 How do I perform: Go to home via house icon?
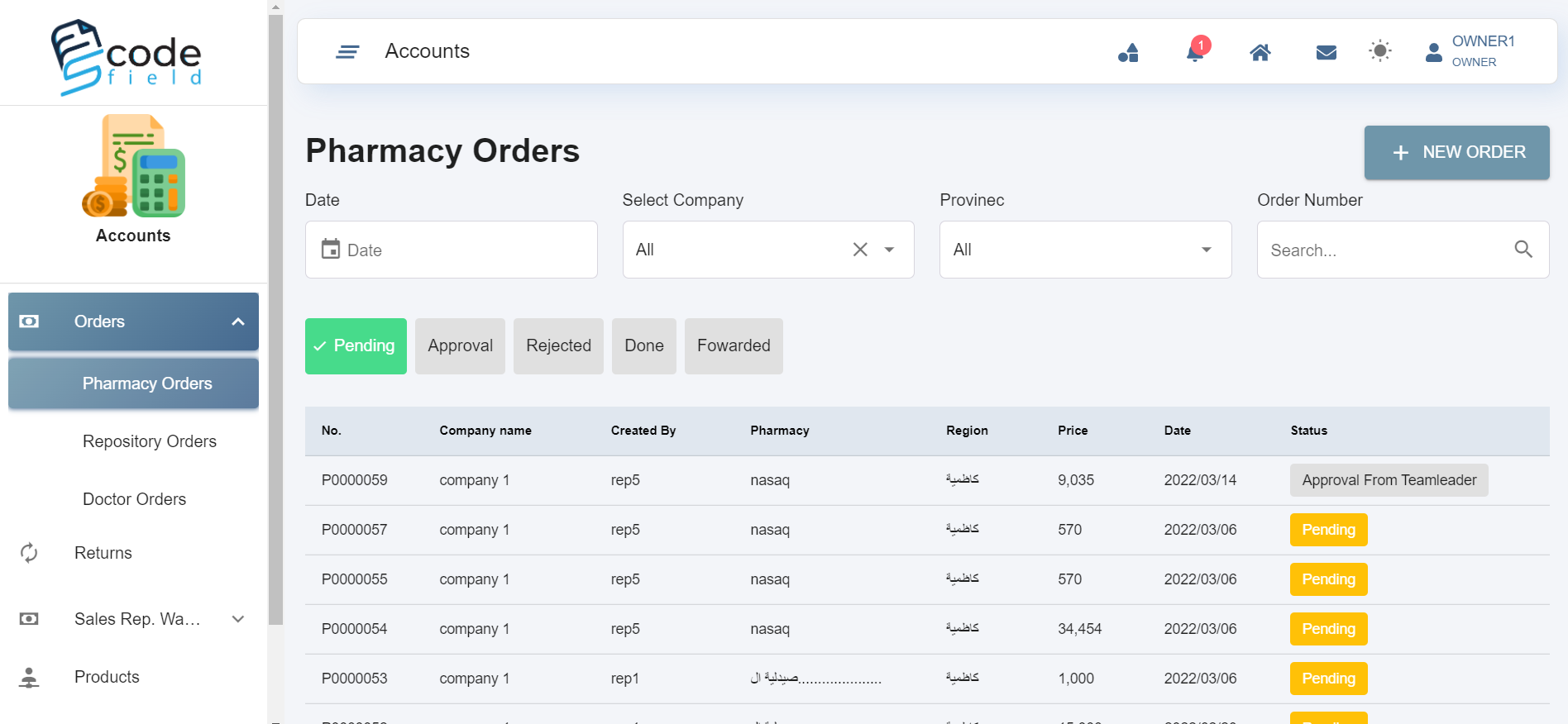click(1260, 53)
